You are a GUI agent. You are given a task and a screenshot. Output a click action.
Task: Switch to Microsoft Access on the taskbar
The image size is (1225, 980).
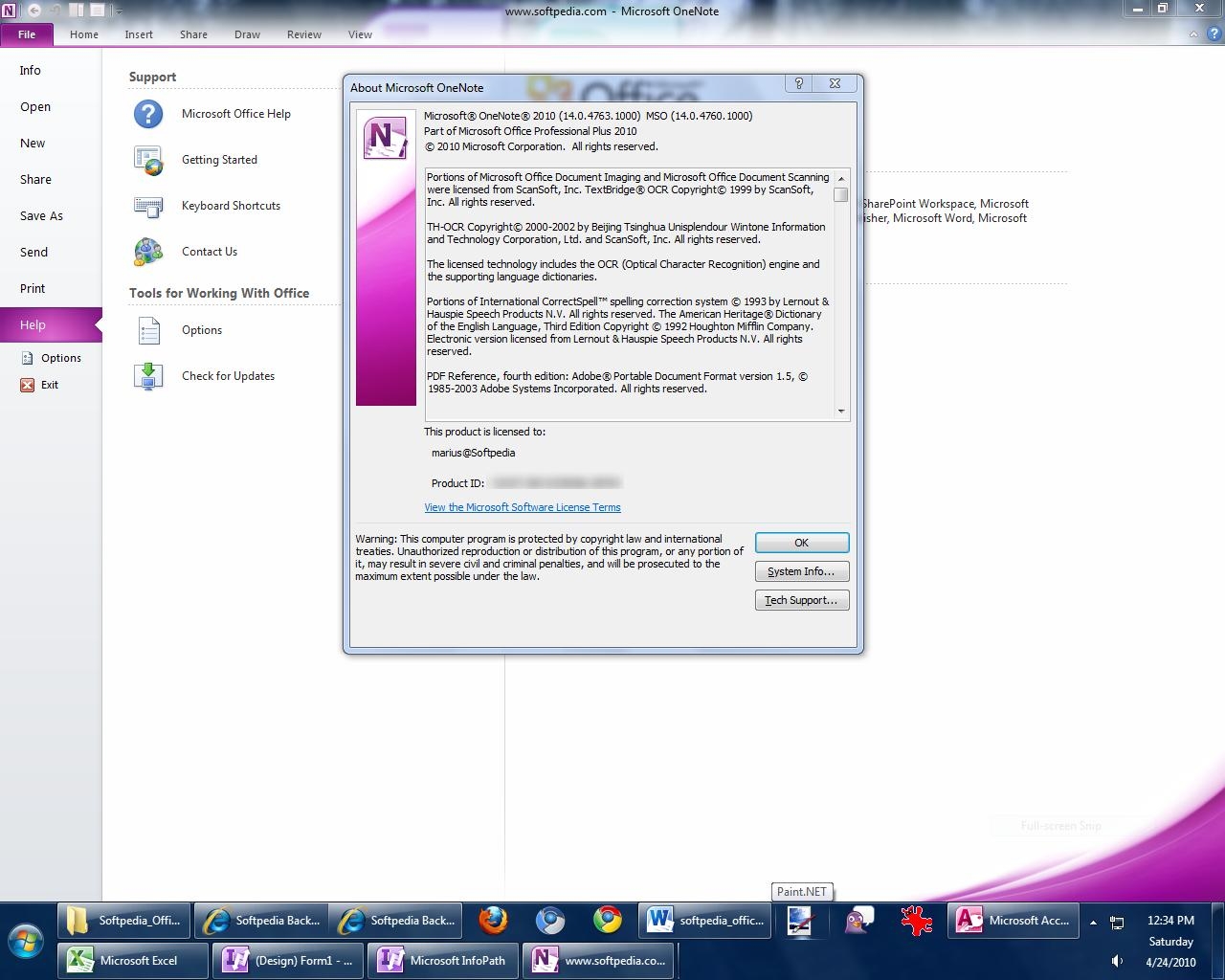(1013, 921)
